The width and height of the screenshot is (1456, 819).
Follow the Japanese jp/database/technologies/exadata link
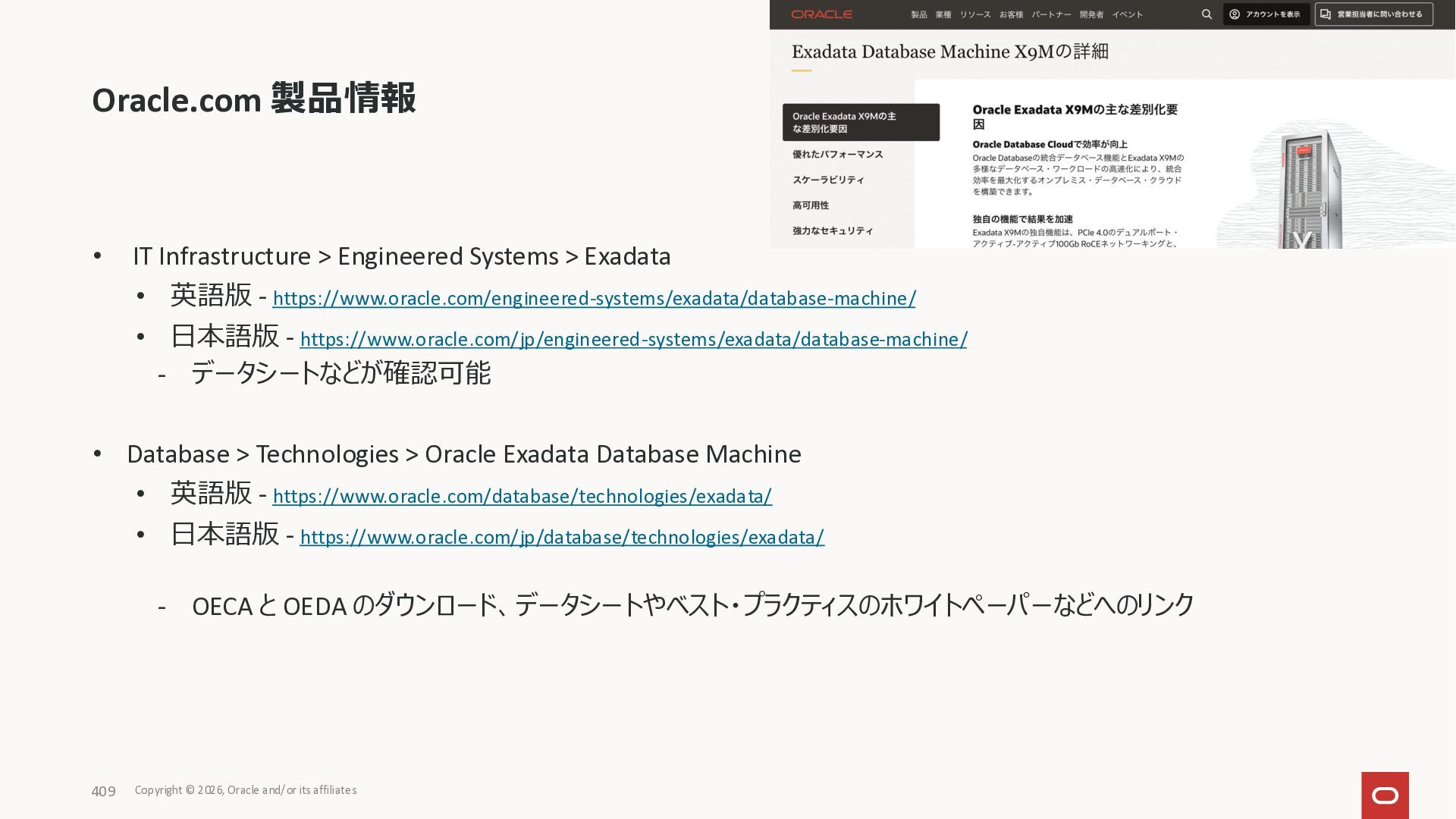562,538
